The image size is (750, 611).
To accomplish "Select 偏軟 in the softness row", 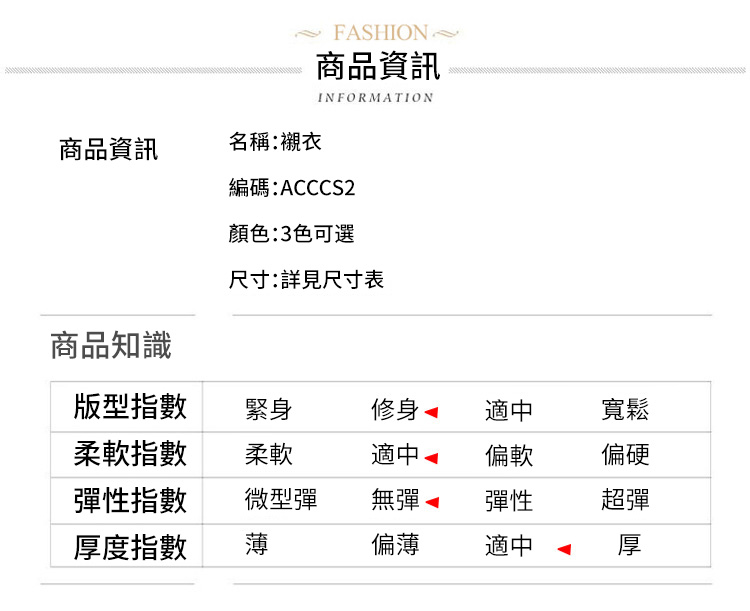I will tap(509, 456).
